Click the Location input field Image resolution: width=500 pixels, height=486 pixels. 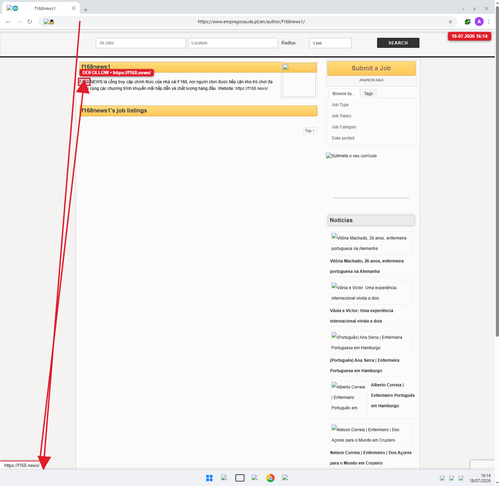coord(233,43)
